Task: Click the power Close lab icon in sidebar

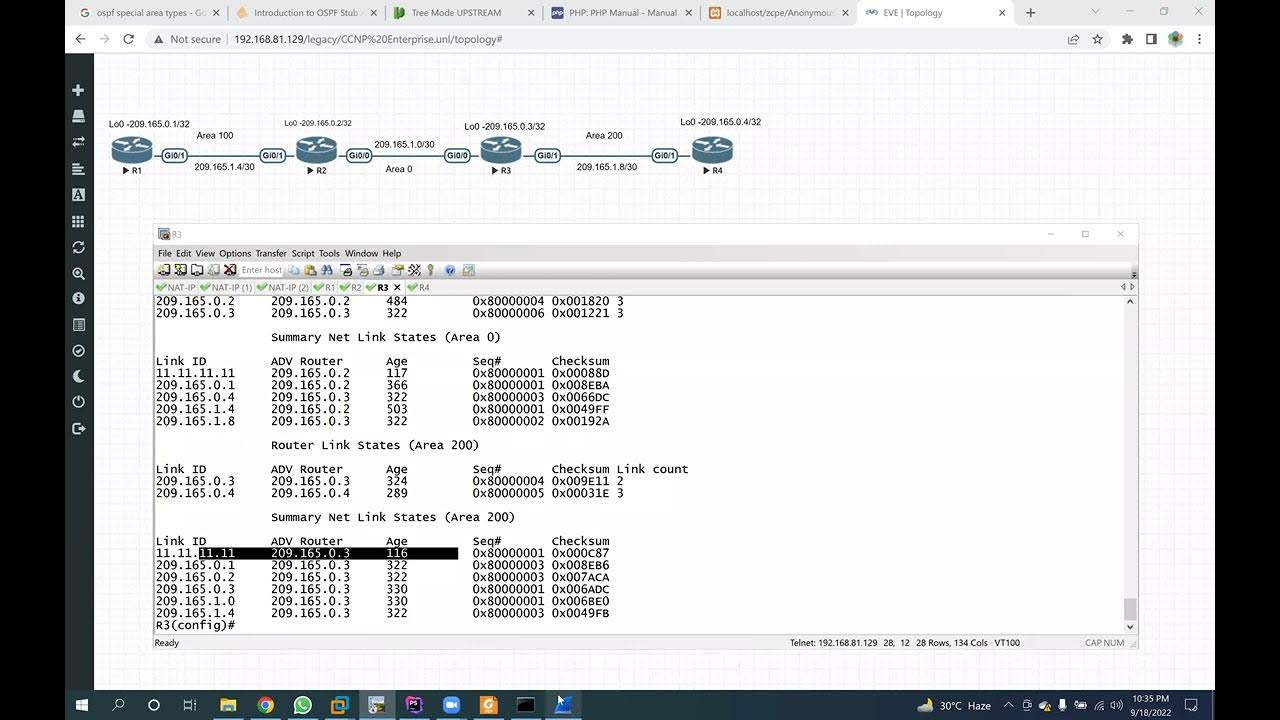Action: point(79,402)
